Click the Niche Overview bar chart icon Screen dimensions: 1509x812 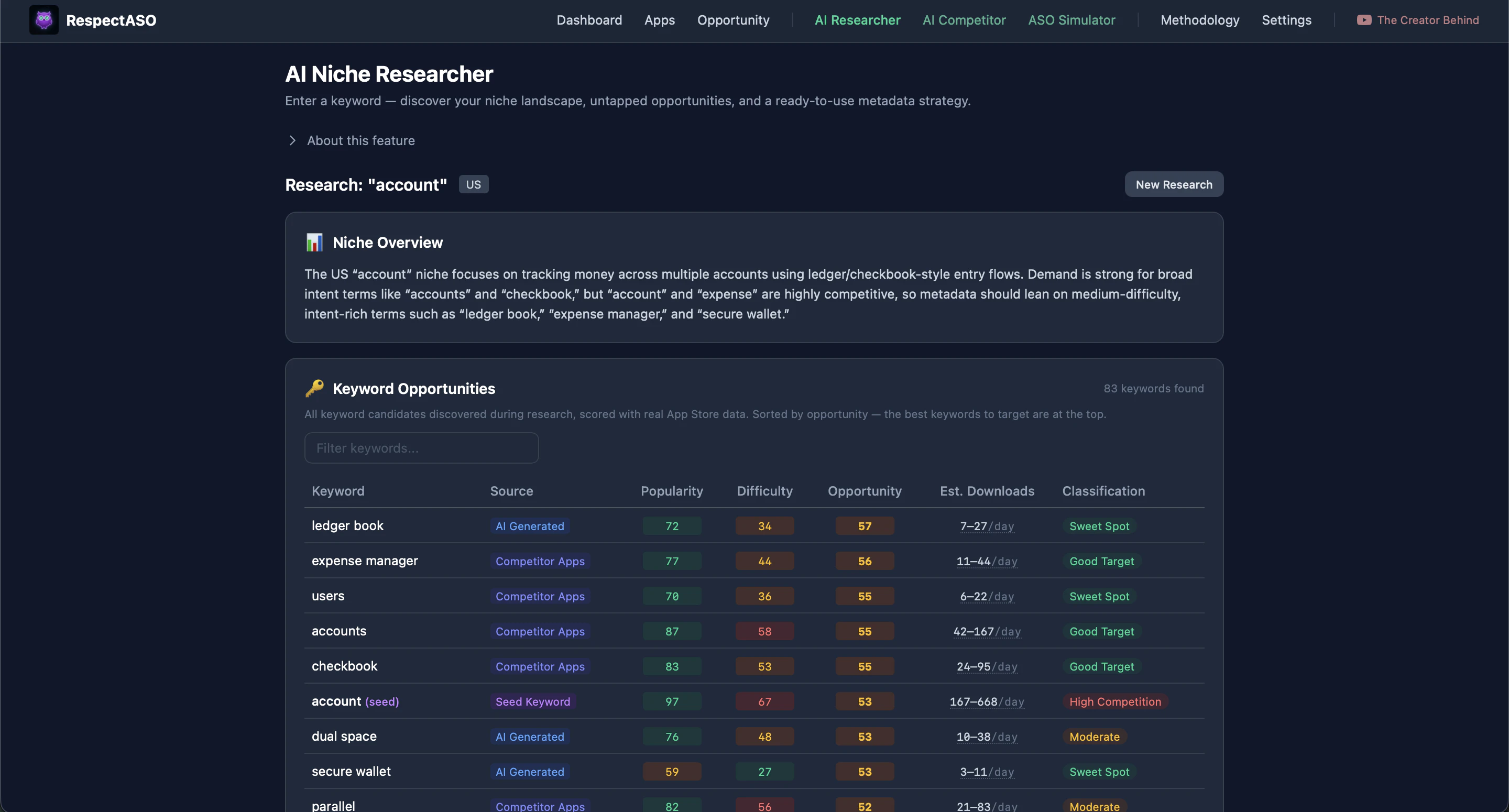point(314,243)
